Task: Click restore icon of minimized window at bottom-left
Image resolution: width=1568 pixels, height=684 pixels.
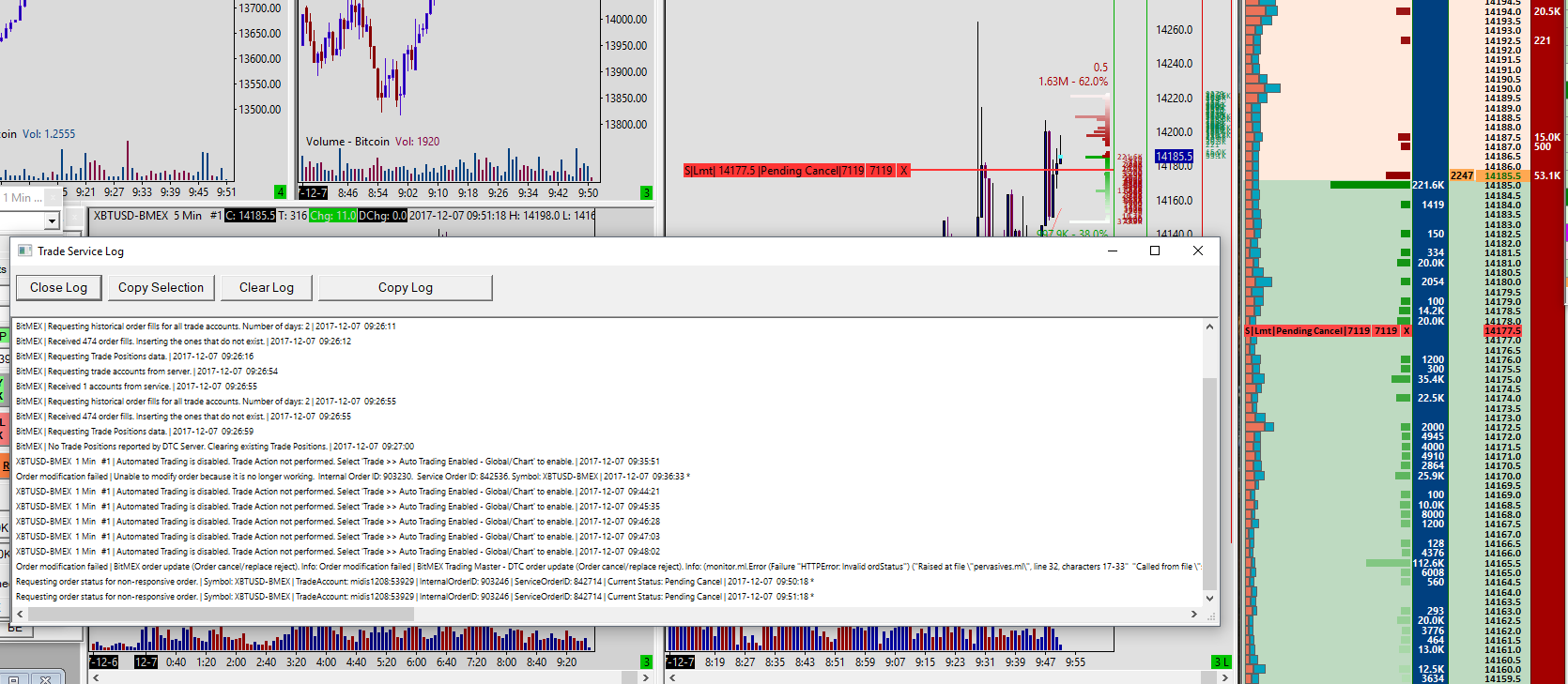Action: (x=14, y=679)
